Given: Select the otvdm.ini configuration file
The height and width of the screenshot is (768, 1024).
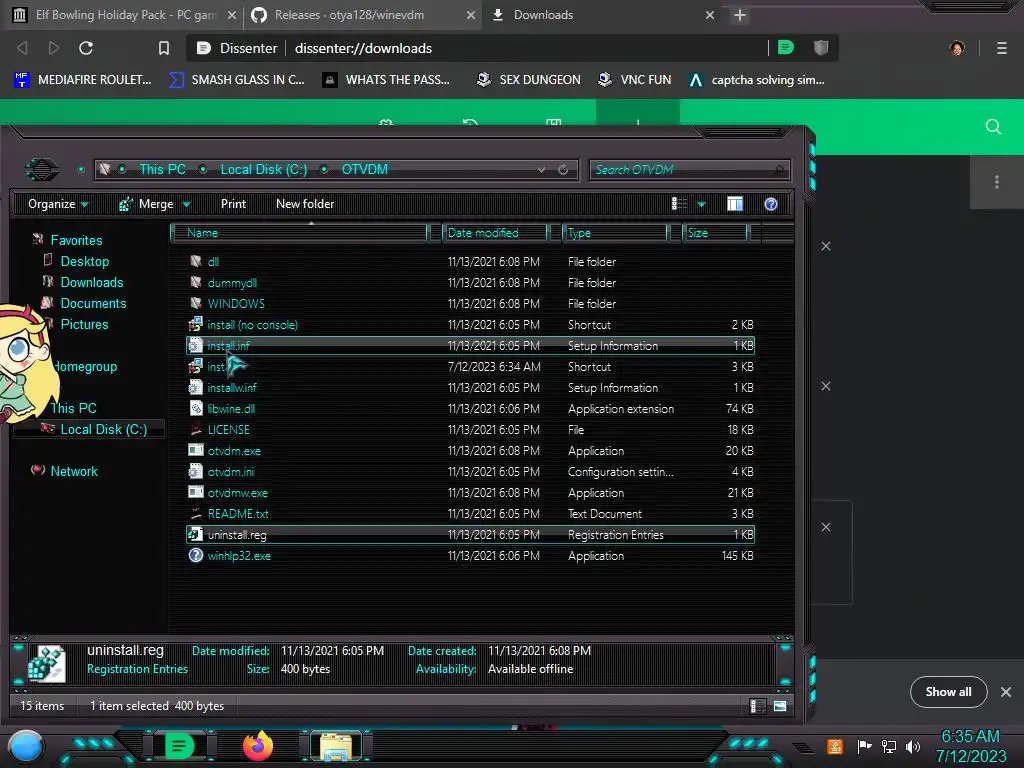Looking at the screenshot, I should (231, 472).
